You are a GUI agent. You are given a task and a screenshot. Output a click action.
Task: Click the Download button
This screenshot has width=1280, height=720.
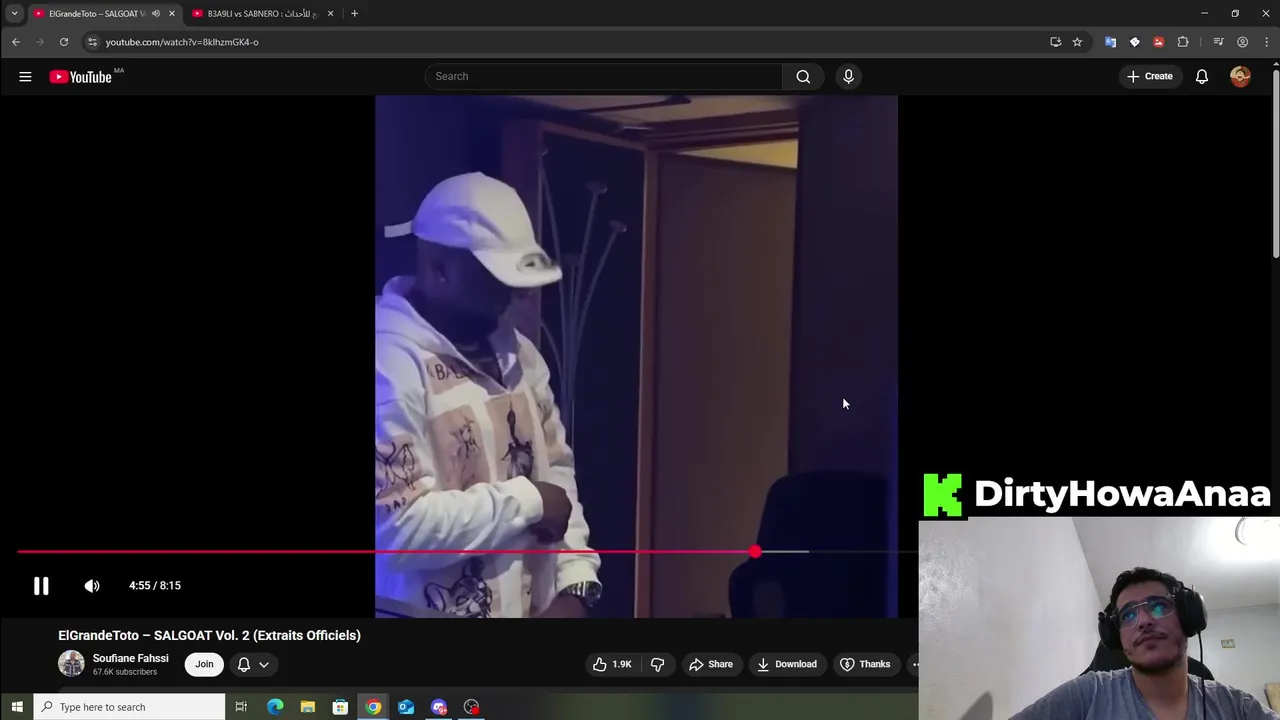pos(786,664)
